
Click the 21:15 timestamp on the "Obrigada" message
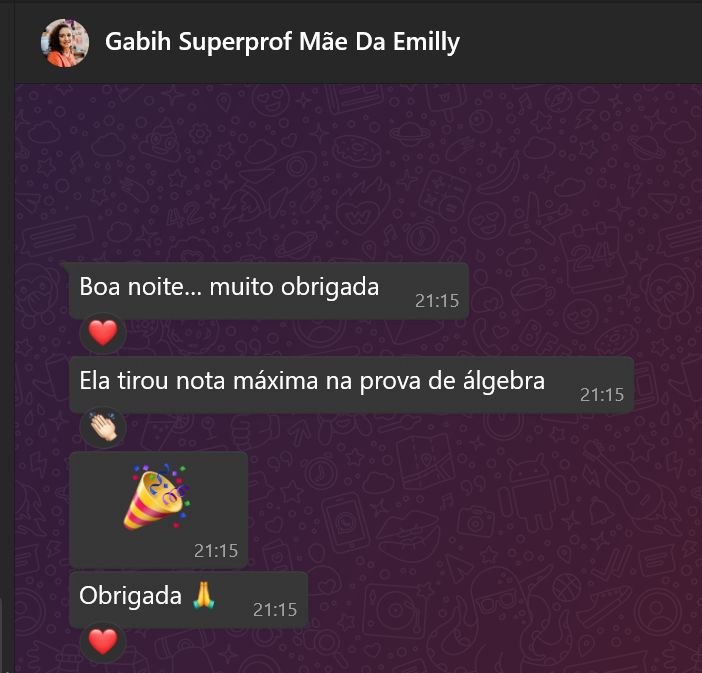click(275, 610)
